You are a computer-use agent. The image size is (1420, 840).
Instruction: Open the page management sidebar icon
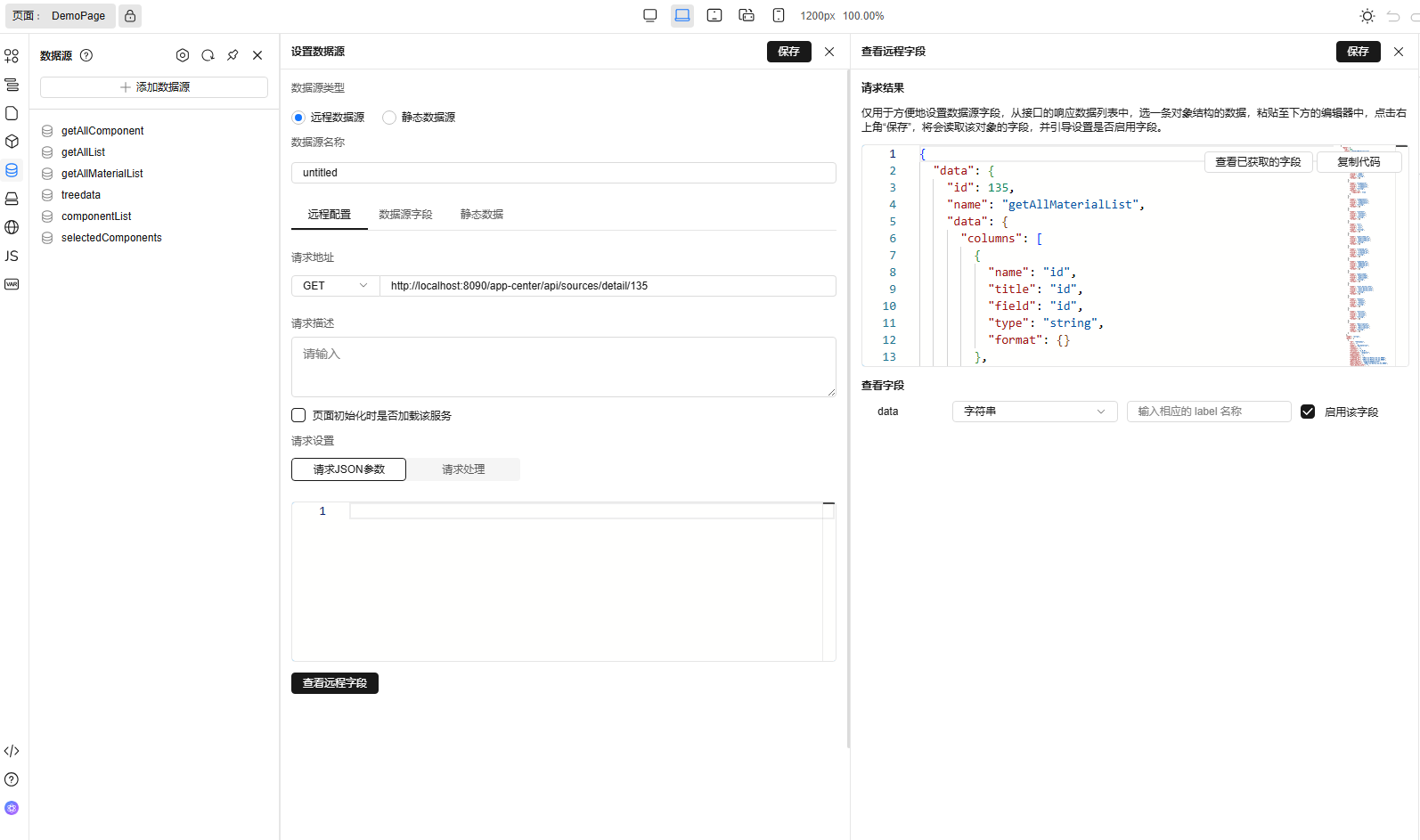coord(12,113)
